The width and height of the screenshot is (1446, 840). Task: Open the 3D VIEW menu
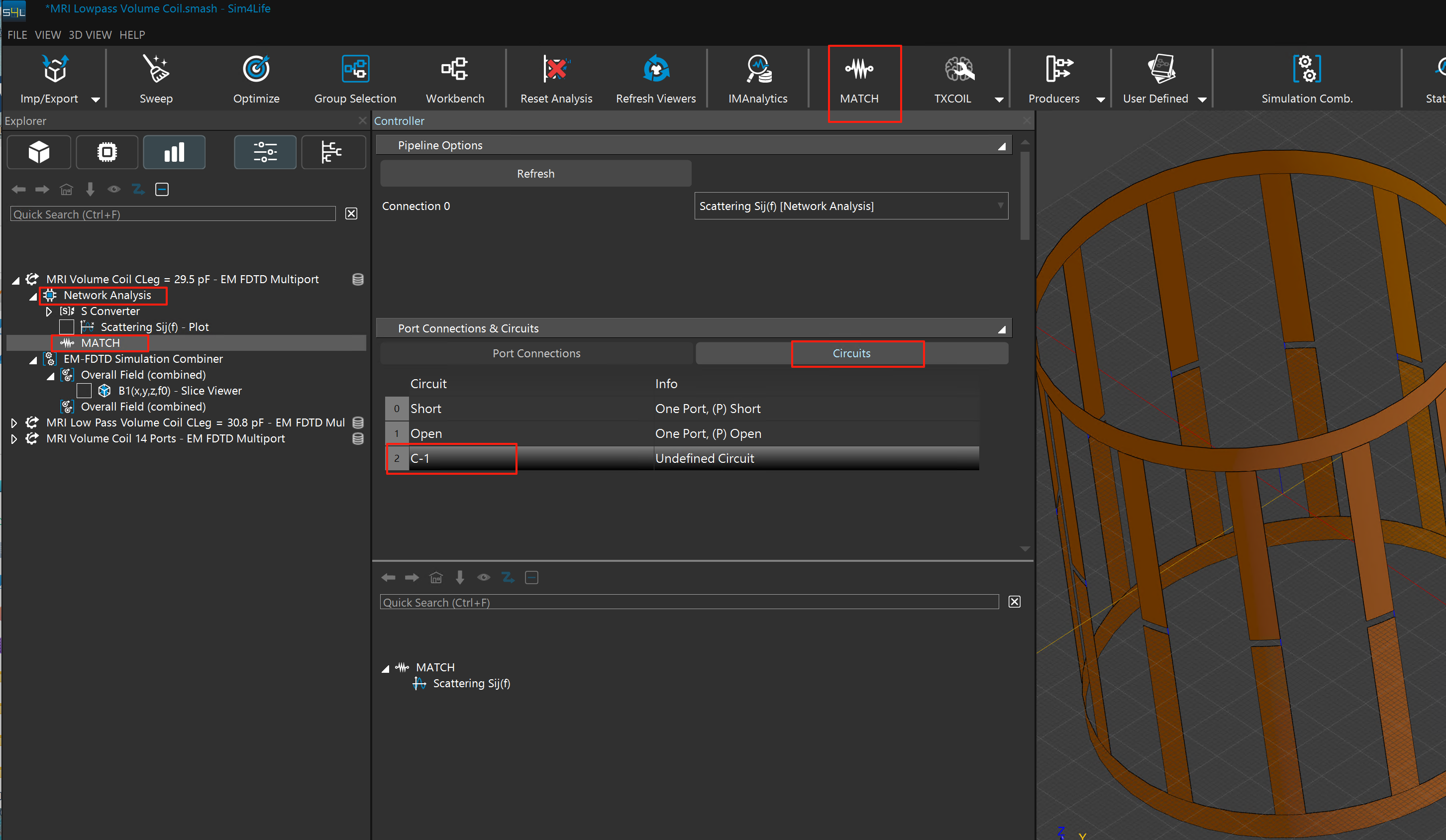click(90, 35)
